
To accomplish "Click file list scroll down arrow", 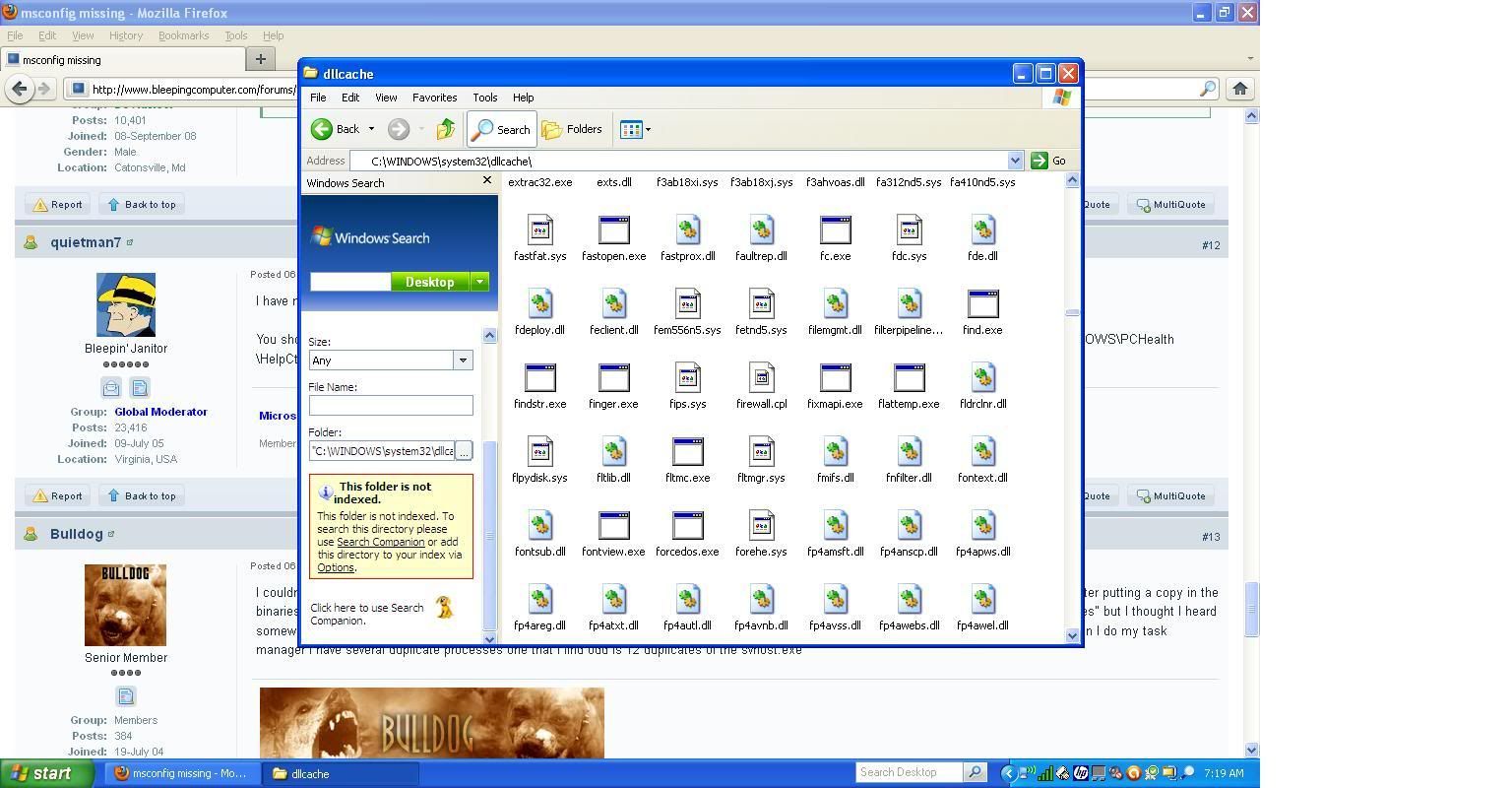I will (x=1072, y=635).
